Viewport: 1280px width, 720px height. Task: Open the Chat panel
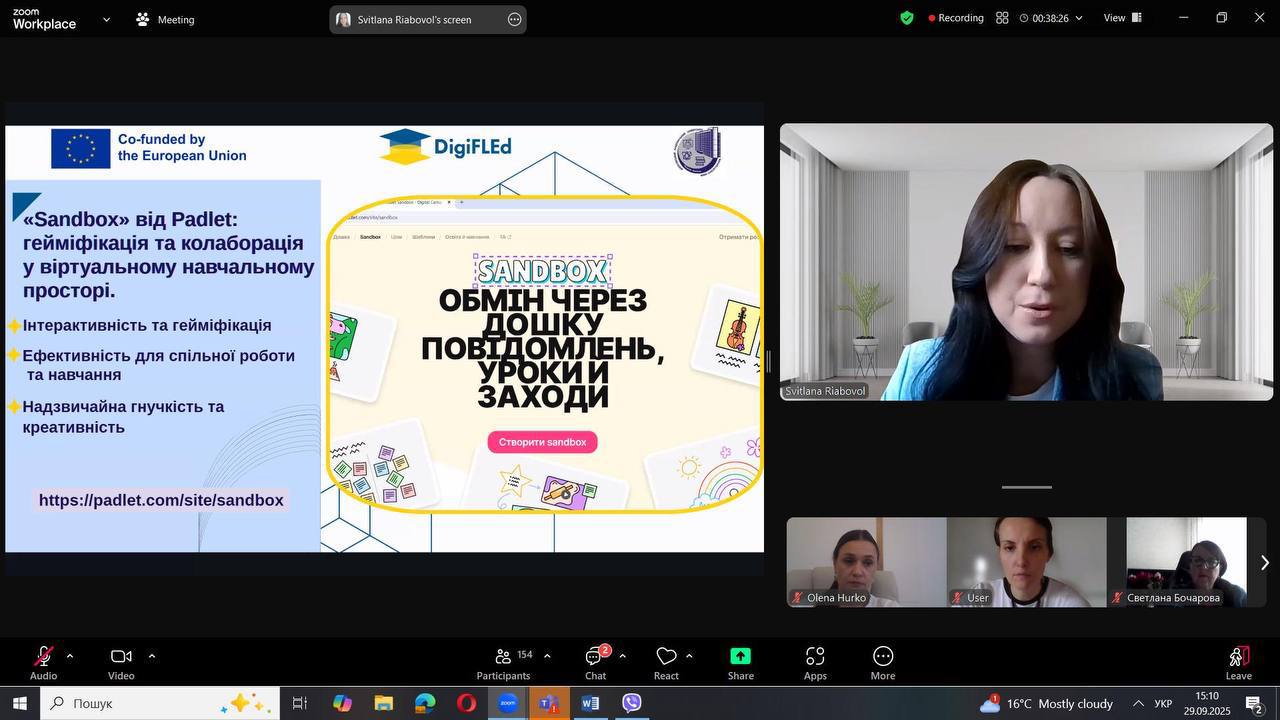(x=595, y=662)
